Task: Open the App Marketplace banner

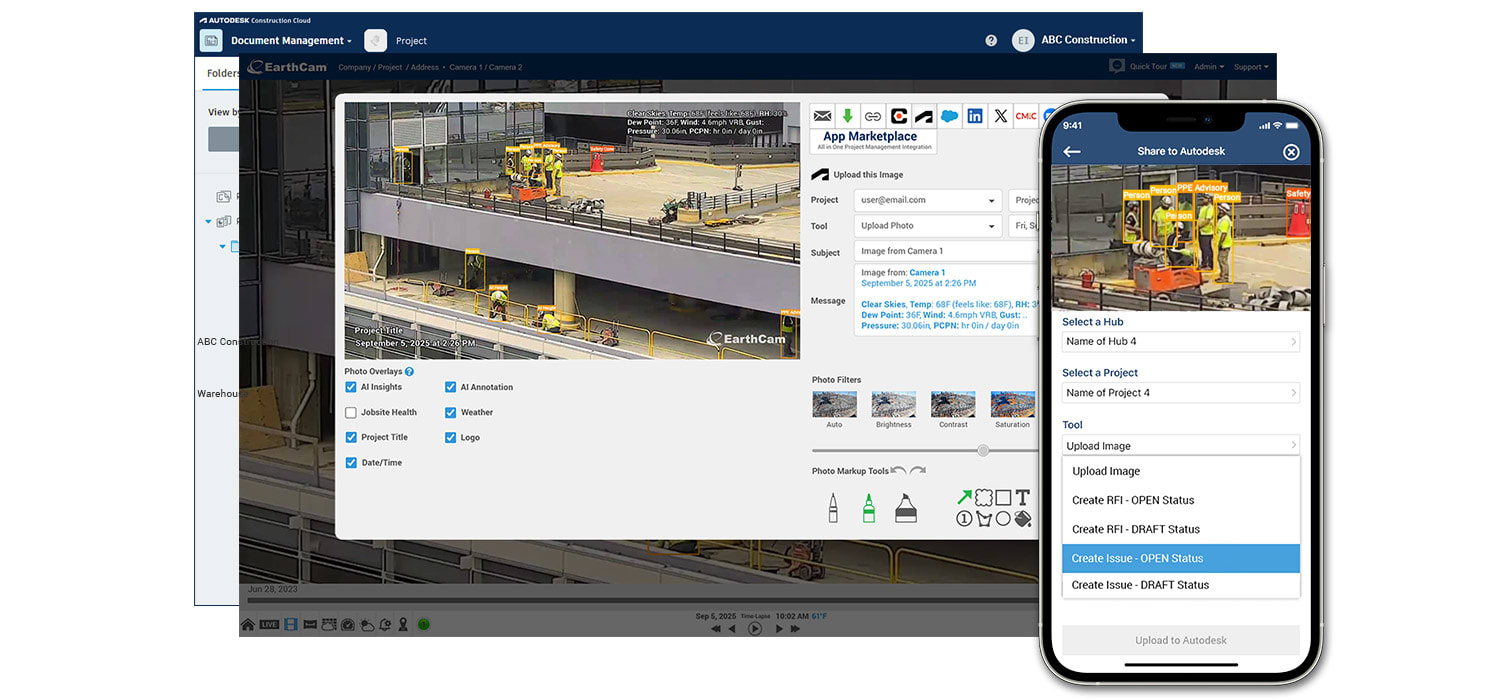Action: tap(873, 141)
